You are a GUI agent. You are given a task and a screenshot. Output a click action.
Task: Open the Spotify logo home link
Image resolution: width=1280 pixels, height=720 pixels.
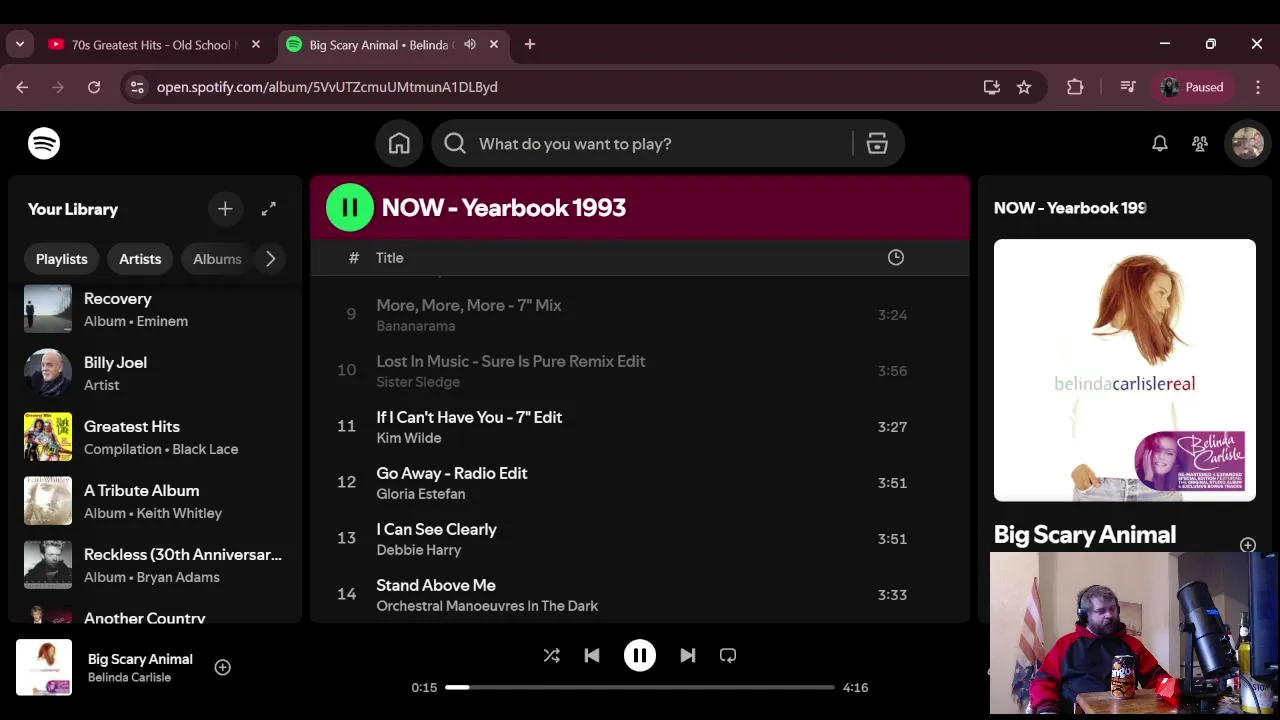click(44, 144)
